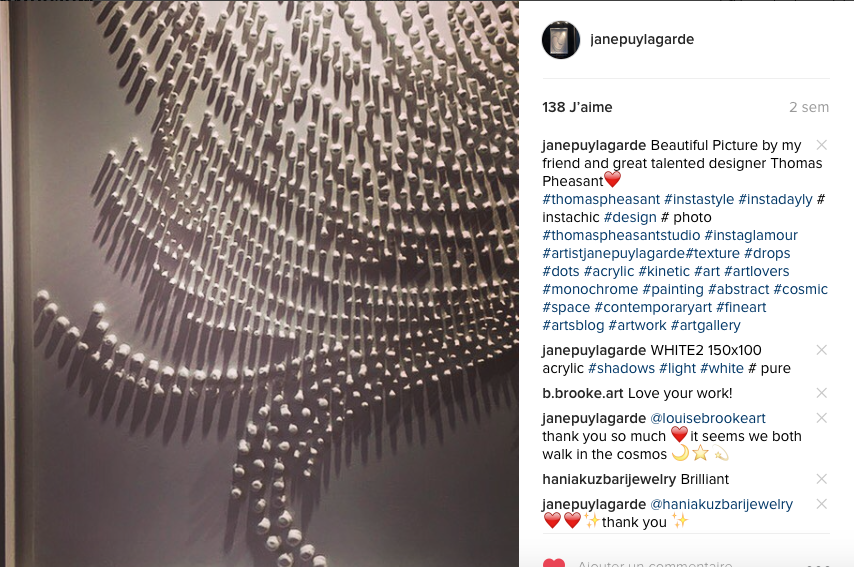The image size is (854, 567).
Task: Open the @louisebrookeart mention
Action: 708,418
